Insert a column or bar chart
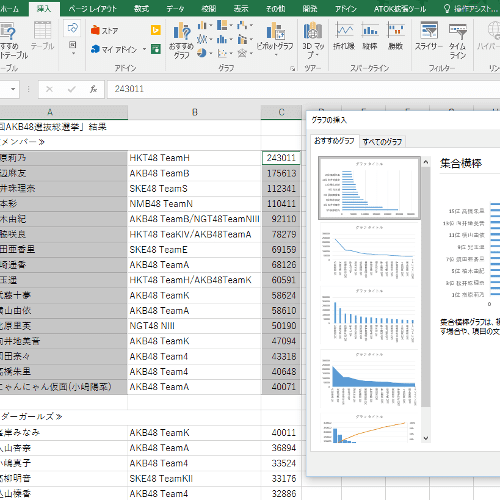Viewport: 500px width, 500px height. [x=202, y=25]
